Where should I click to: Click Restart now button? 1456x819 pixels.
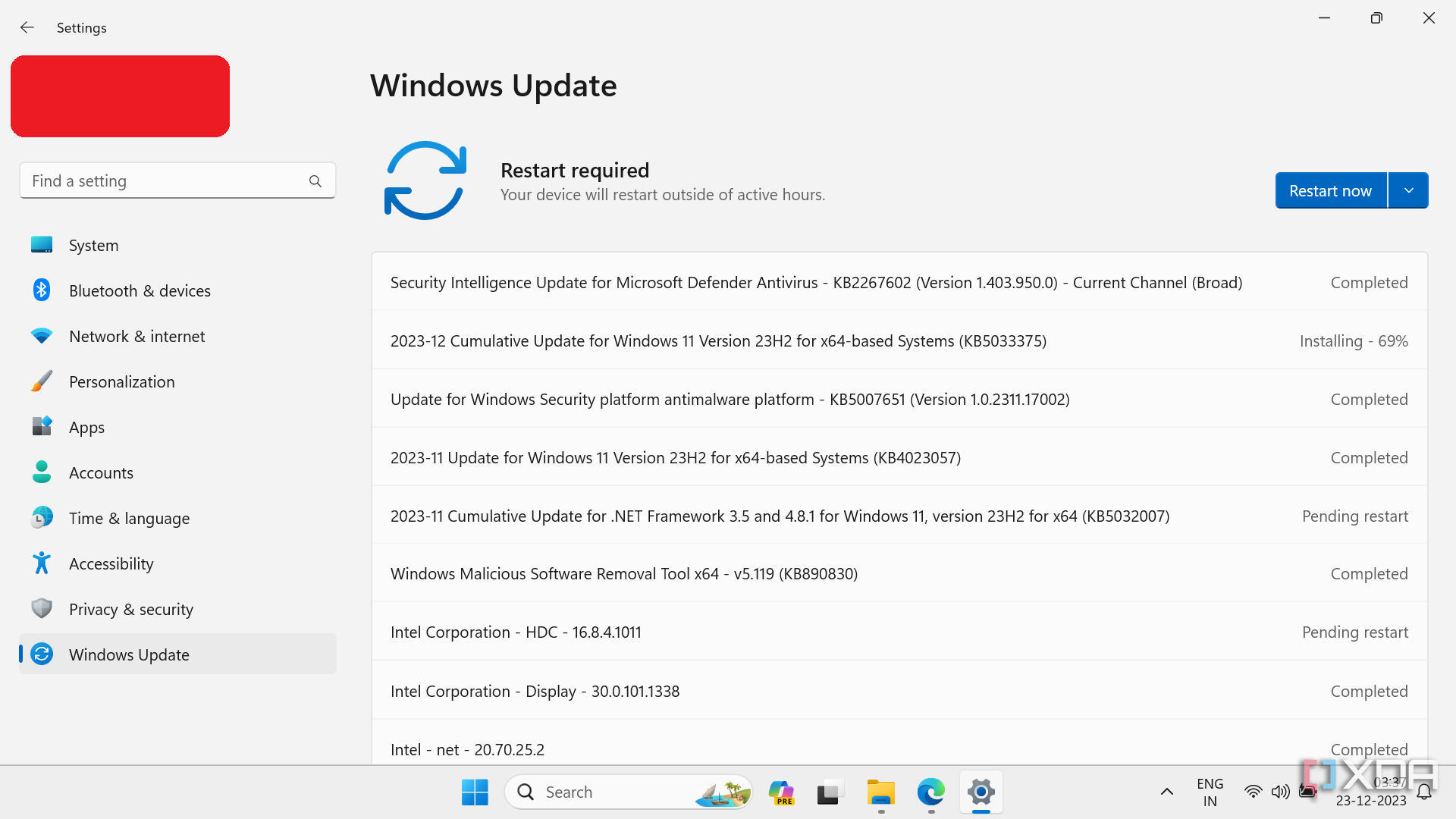click(1331, 190)
